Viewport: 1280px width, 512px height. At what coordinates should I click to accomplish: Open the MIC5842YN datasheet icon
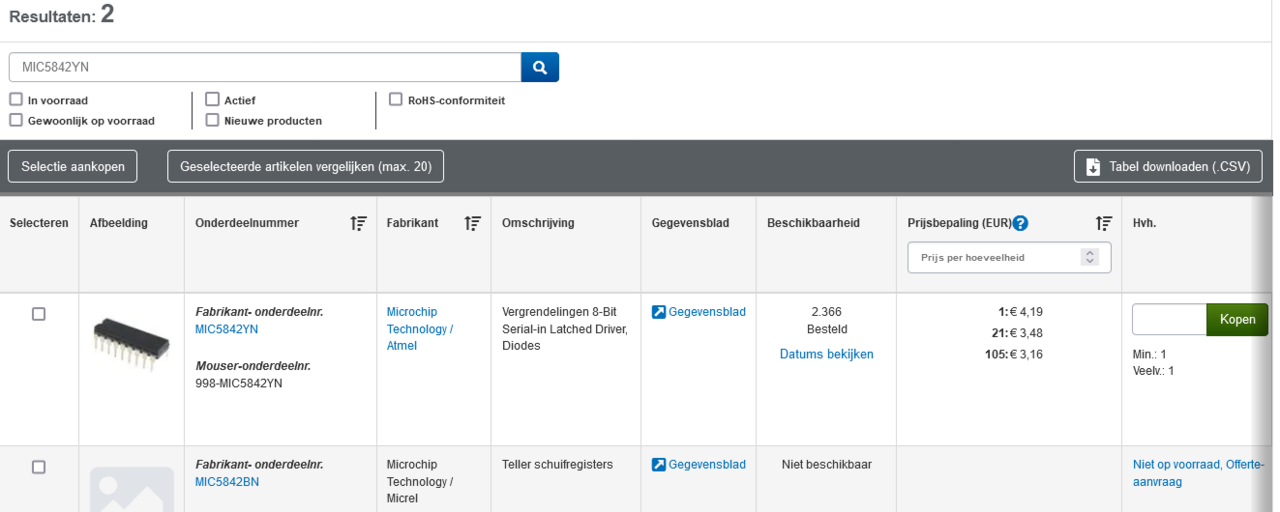658,312
